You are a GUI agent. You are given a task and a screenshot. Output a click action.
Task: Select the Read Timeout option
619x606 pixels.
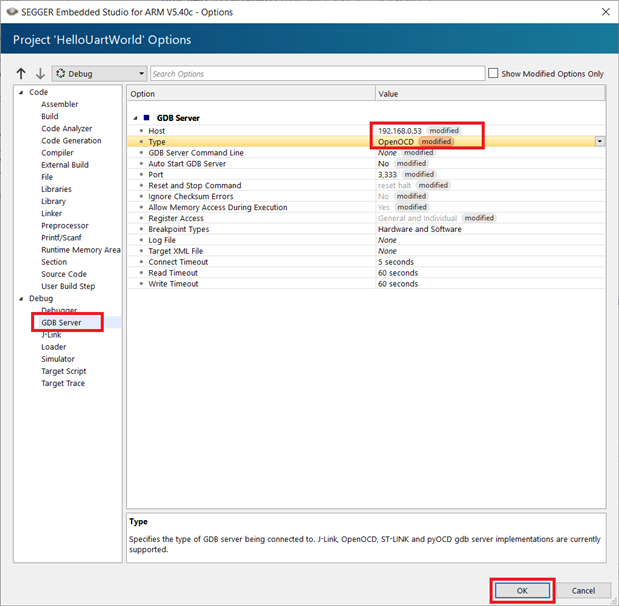point(366,273)
